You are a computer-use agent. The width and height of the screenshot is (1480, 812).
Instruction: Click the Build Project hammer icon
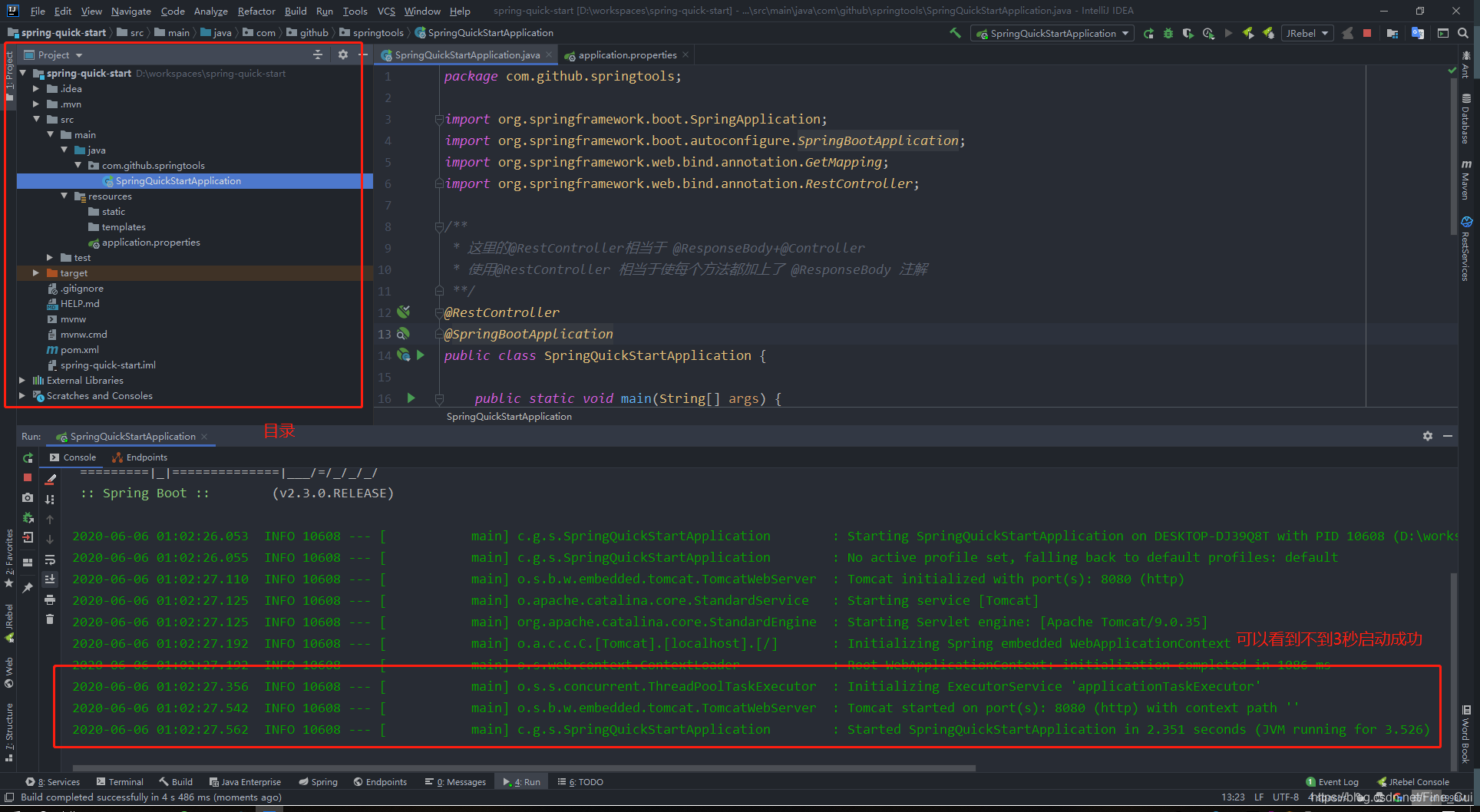pyautogui.click(x=955, y=33)
